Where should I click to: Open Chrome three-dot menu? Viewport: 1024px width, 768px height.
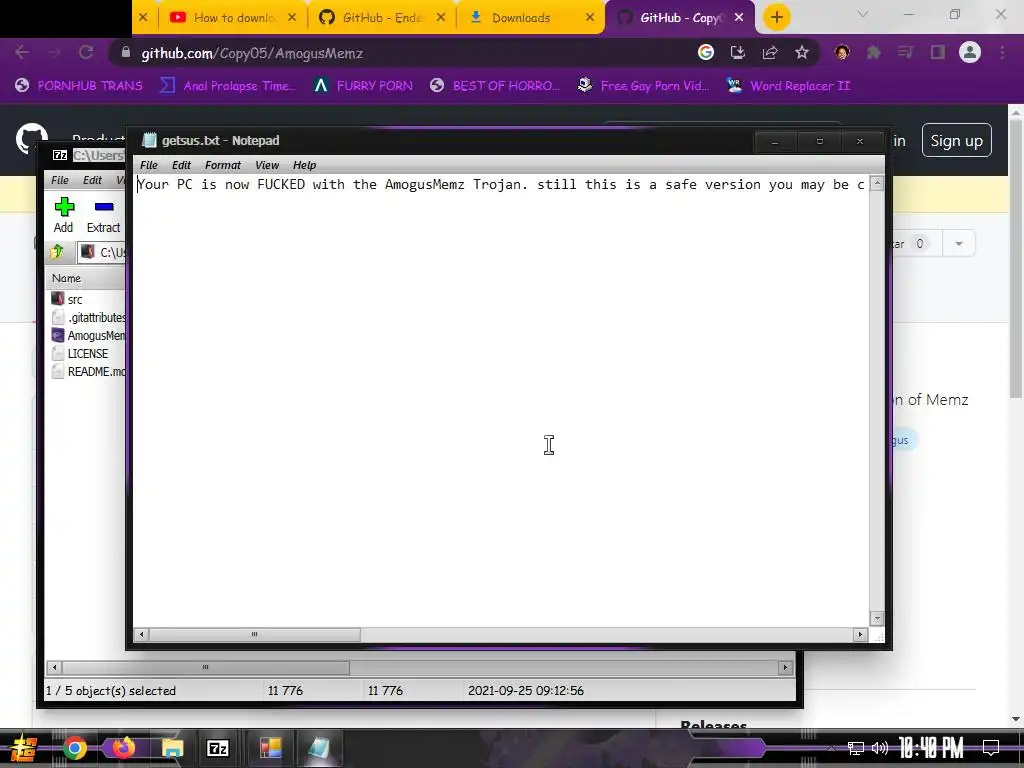[x=1002, y=53]
